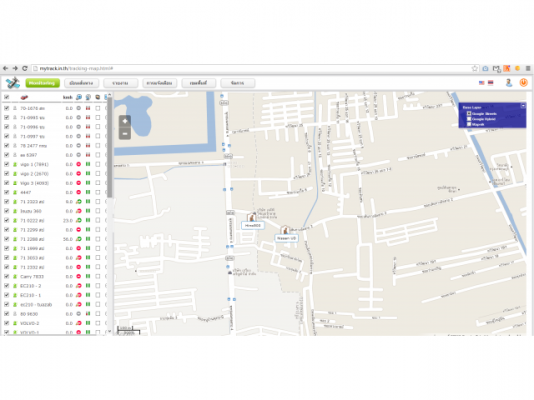This screenshot has height=400, width=534.
Task: Click the first globe column header icon
Action: (x=79, y=97)
